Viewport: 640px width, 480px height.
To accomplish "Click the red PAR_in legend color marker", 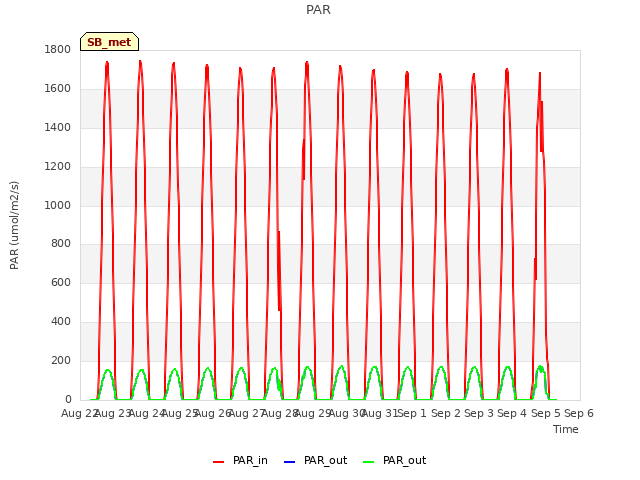I will (x=219, y=462).
